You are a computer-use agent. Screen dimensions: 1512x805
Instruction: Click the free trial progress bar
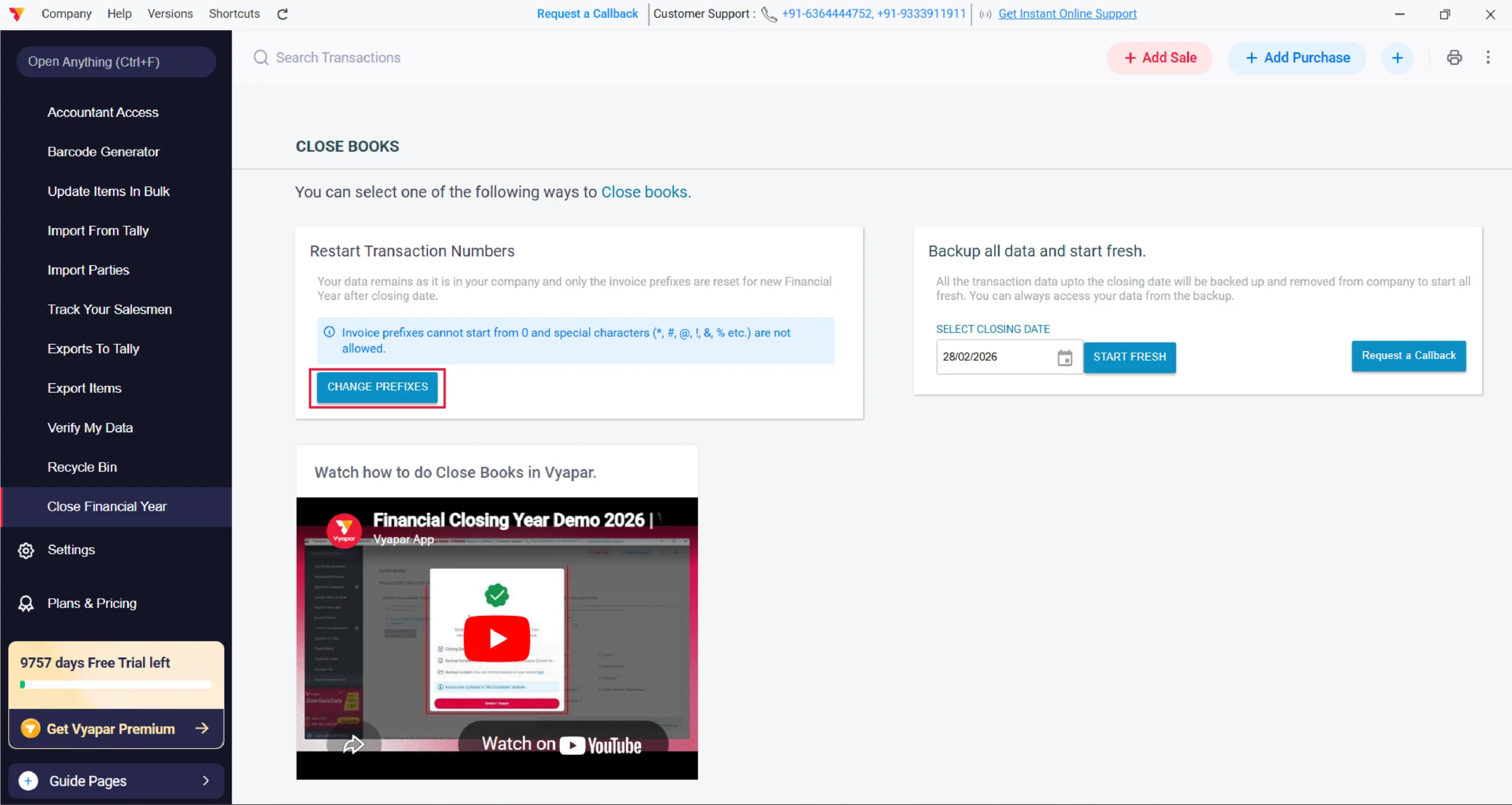tap(116, 685)
